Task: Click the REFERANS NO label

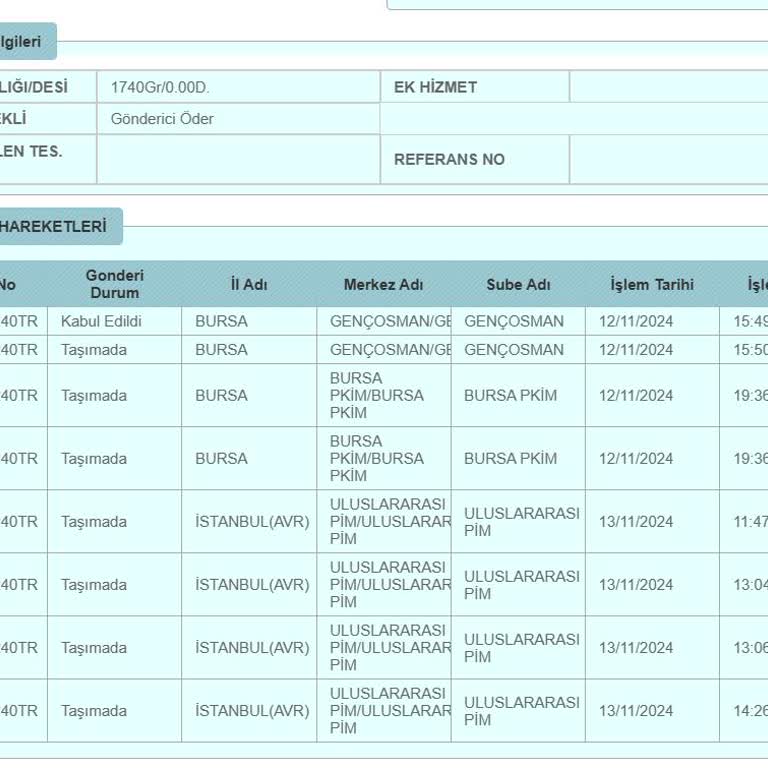Action: tap(449, 159)
